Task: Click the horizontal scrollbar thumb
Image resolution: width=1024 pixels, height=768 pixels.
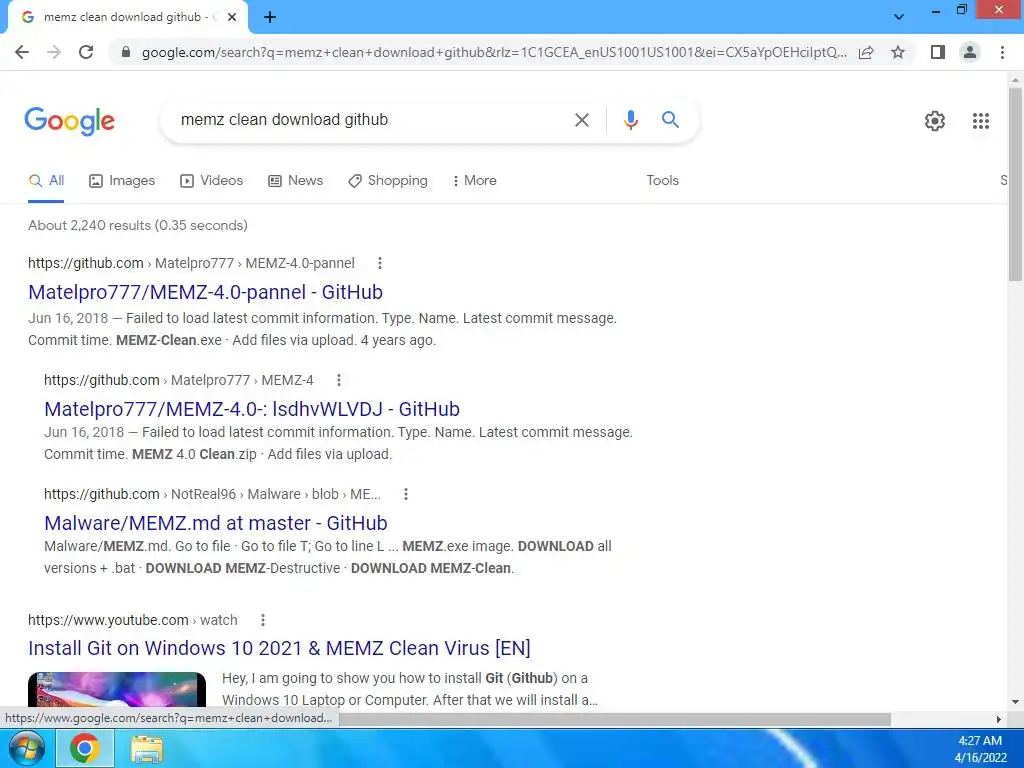Action: [x=615, y=719]
